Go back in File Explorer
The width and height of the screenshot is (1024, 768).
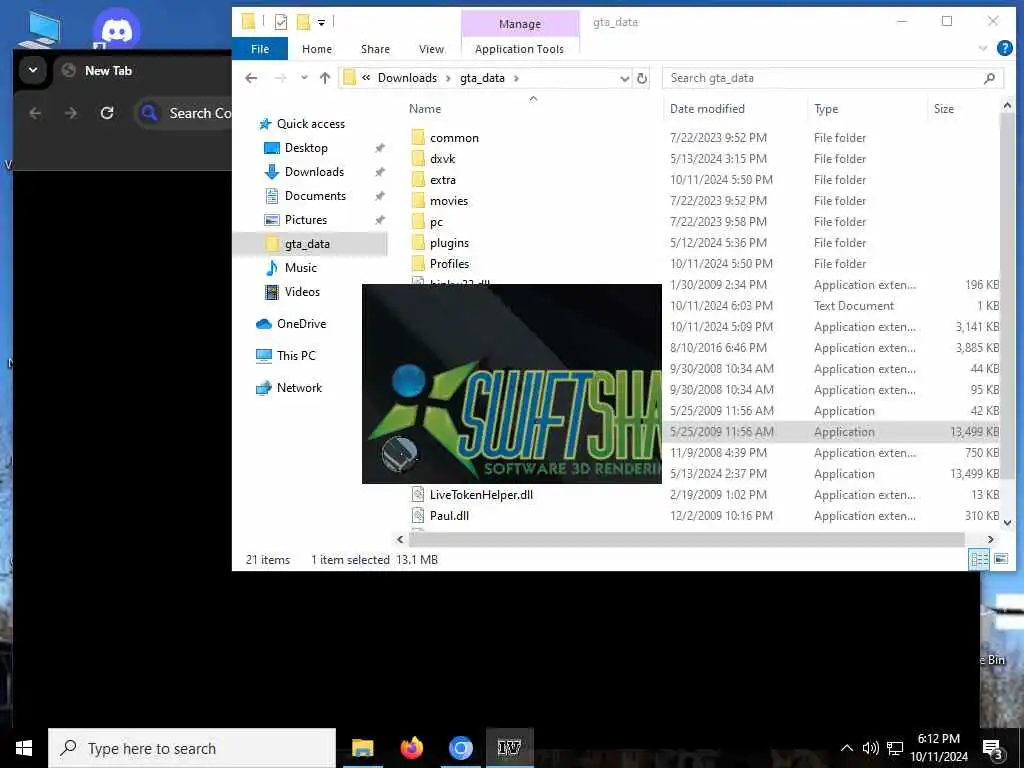pyautogui.click(x=251, y=78)
